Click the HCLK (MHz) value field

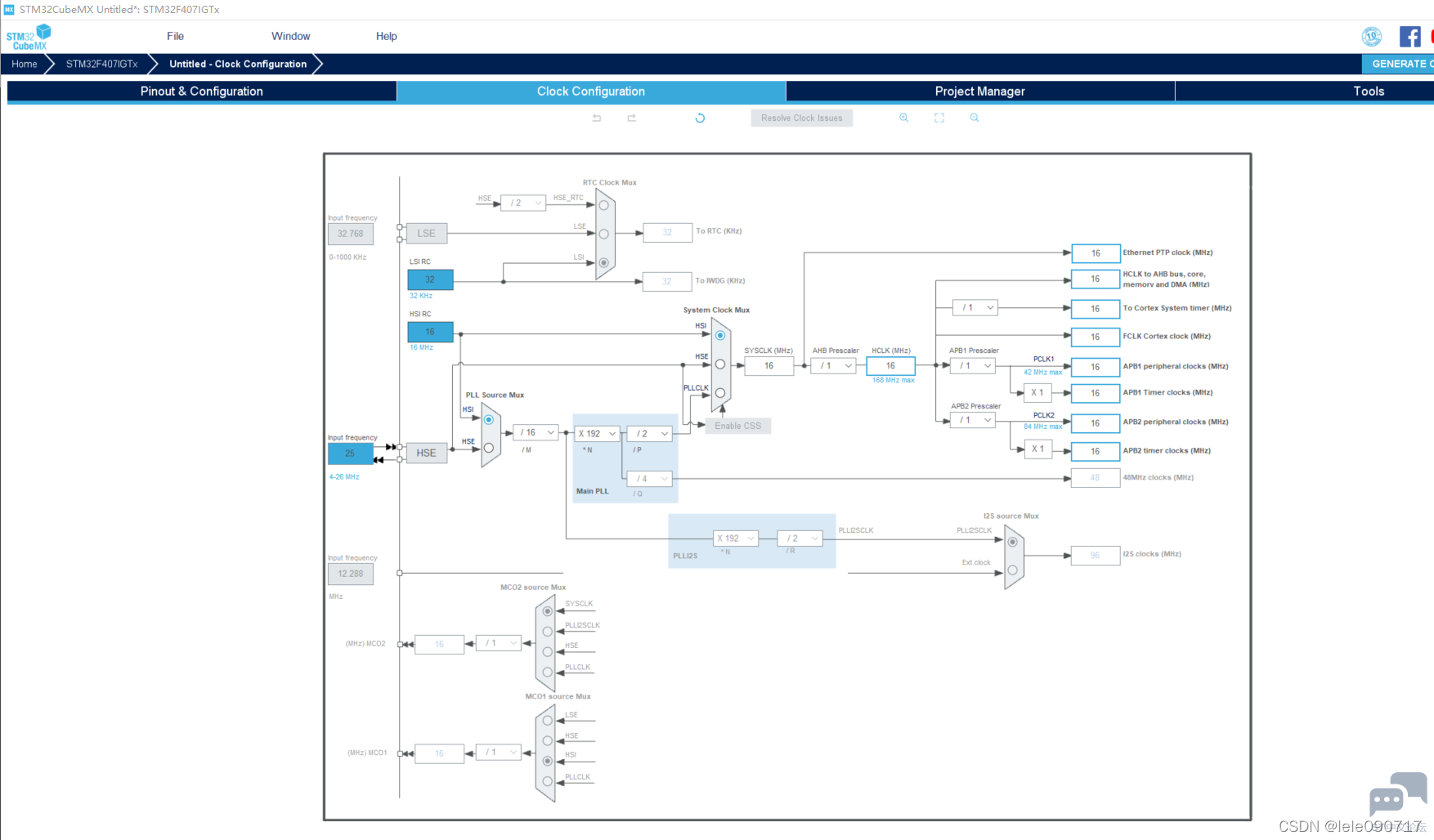point(890,366)
